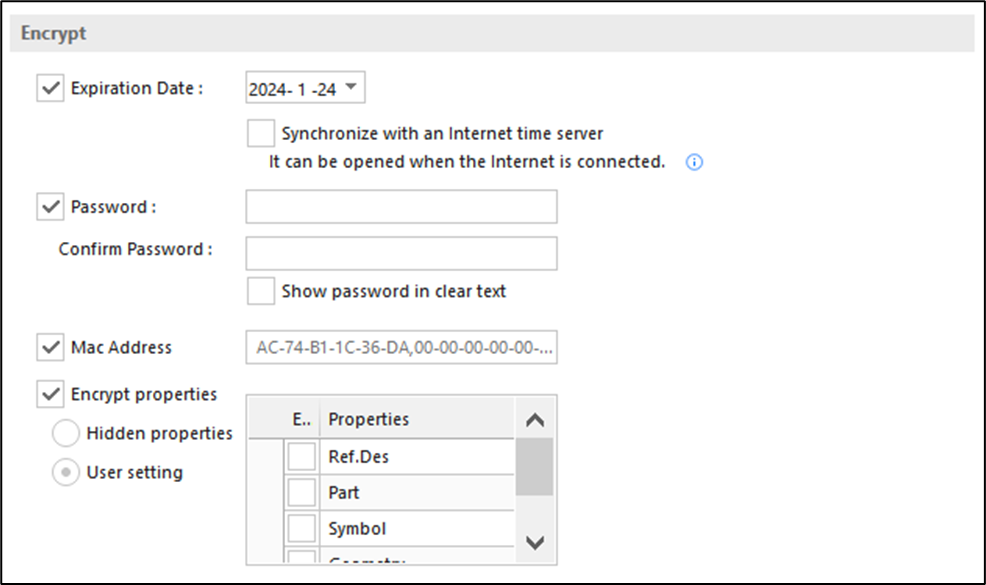Screen dimensions: 986x585
Task: Click the Confirm Password input field
Action: pos(401,253)
